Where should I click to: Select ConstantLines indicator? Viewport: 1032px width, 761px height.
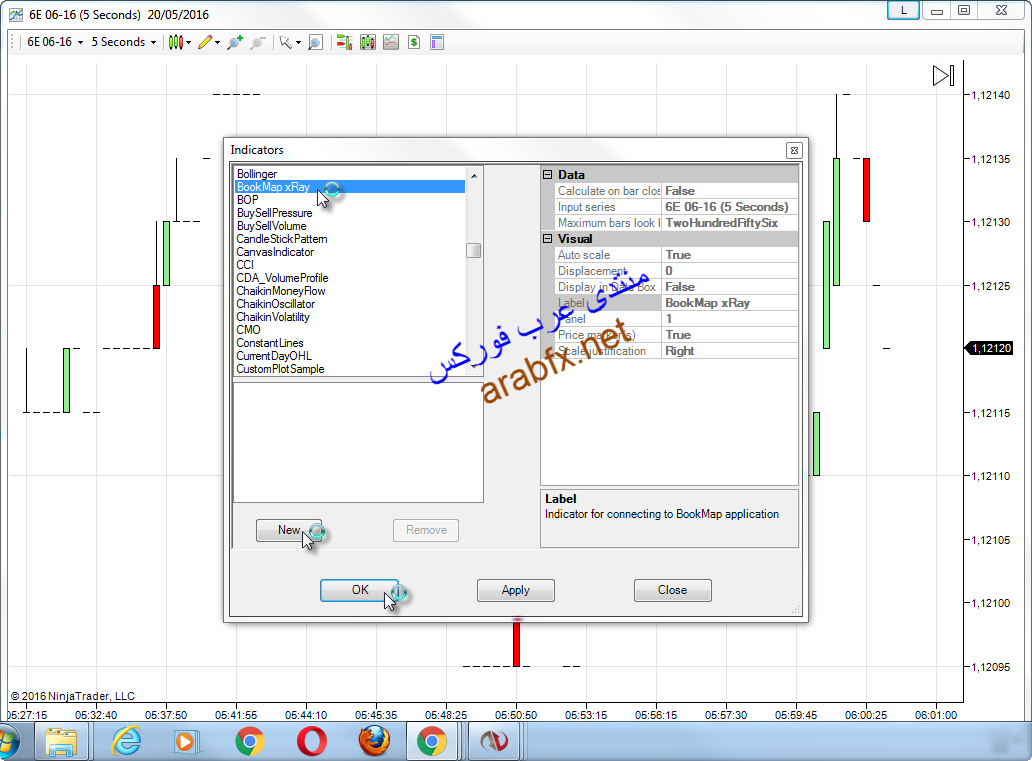click(x=350, y=343)
